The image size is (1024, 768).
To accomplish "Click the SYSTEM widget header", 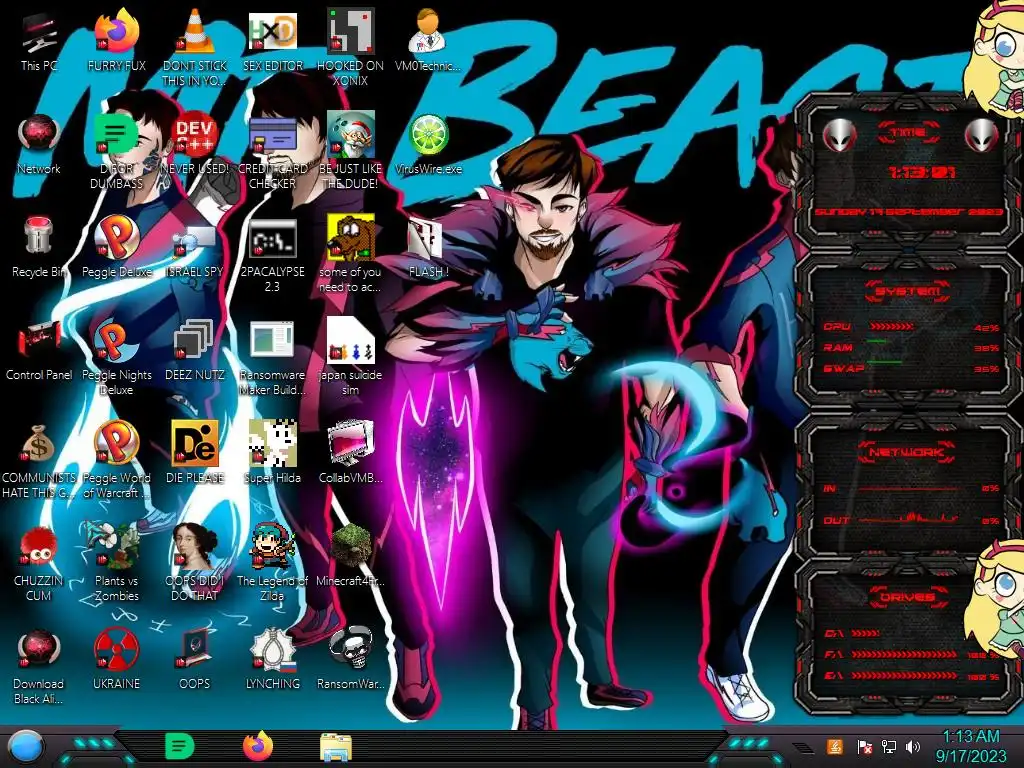I will pos(908,291).
